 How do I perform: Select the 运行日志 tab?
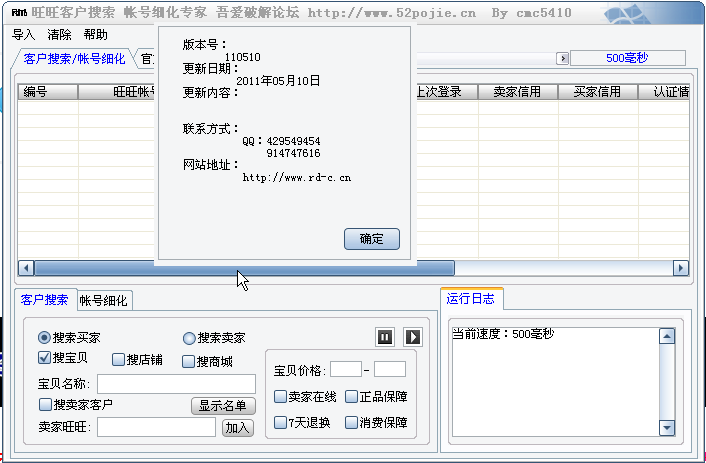click(x=471, y=299)
